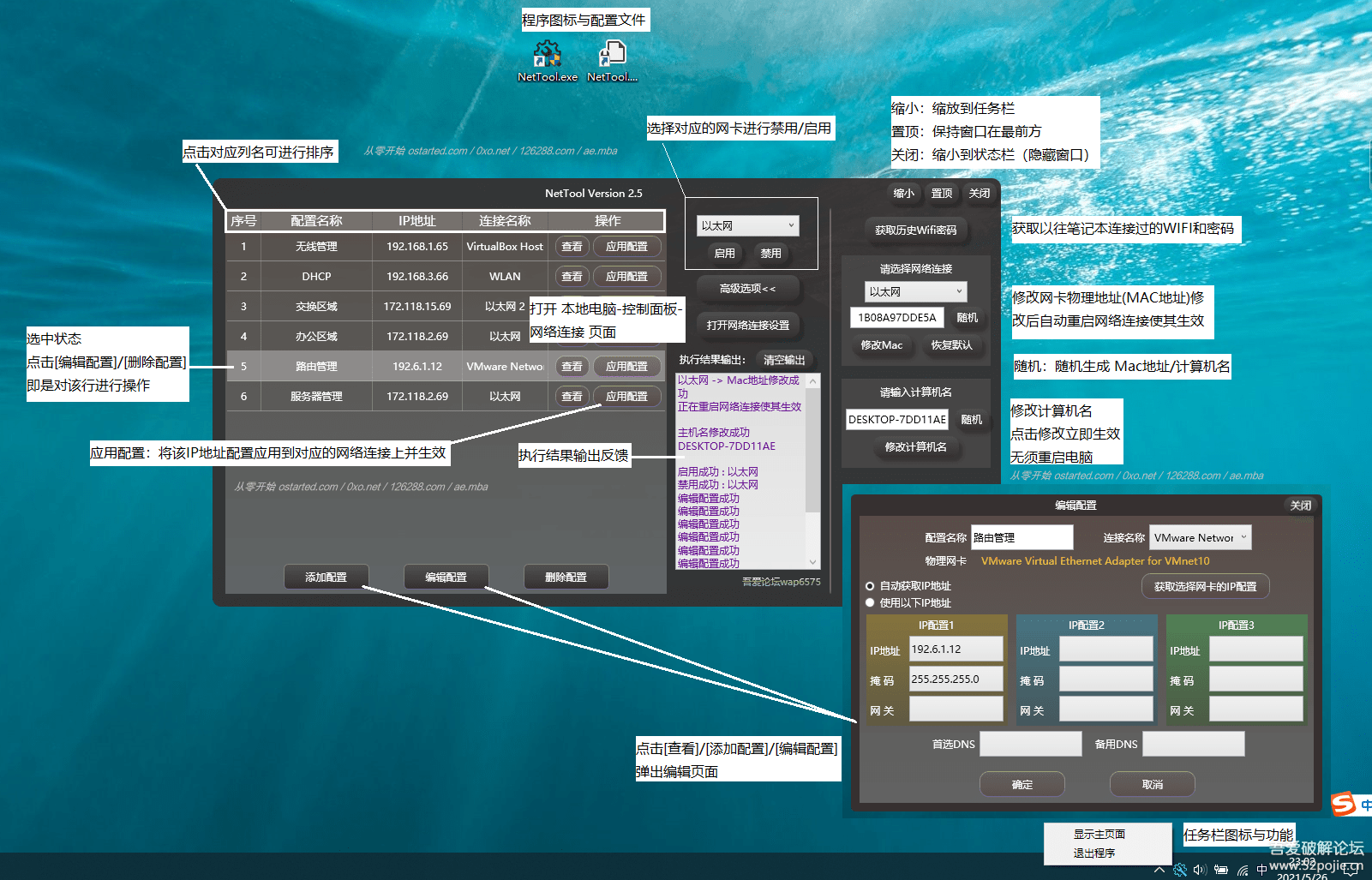
Task: Click 取消 in the 编辑配置 dialog
Action: coord(1153,785)
